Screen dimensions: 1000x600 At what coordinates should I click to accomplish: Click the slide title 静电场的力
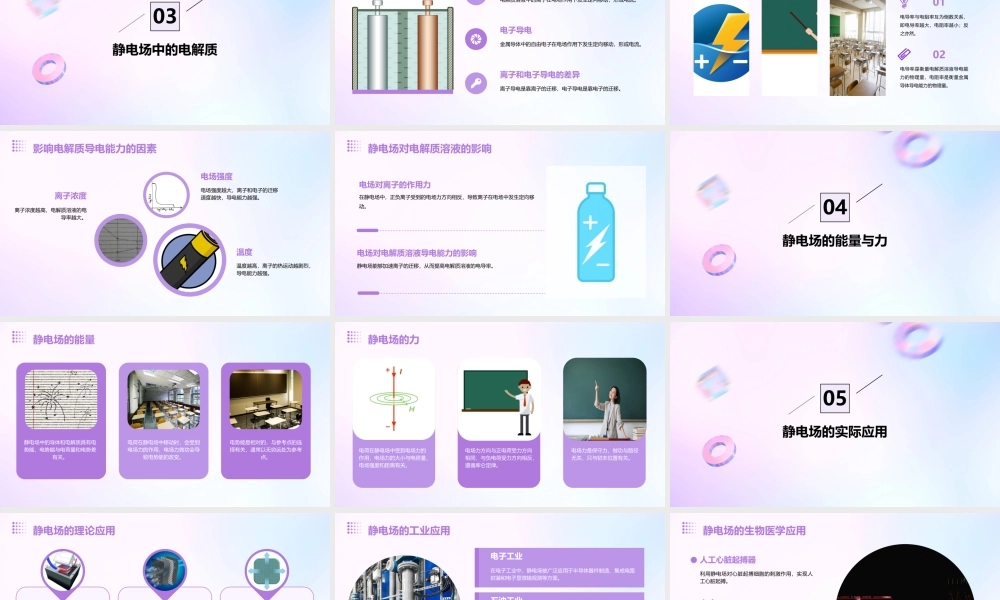393,340
